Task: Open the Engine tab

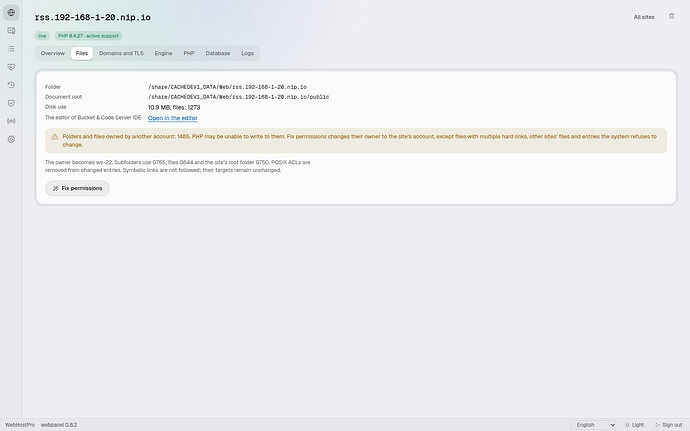Action: [x=163, y=53]
